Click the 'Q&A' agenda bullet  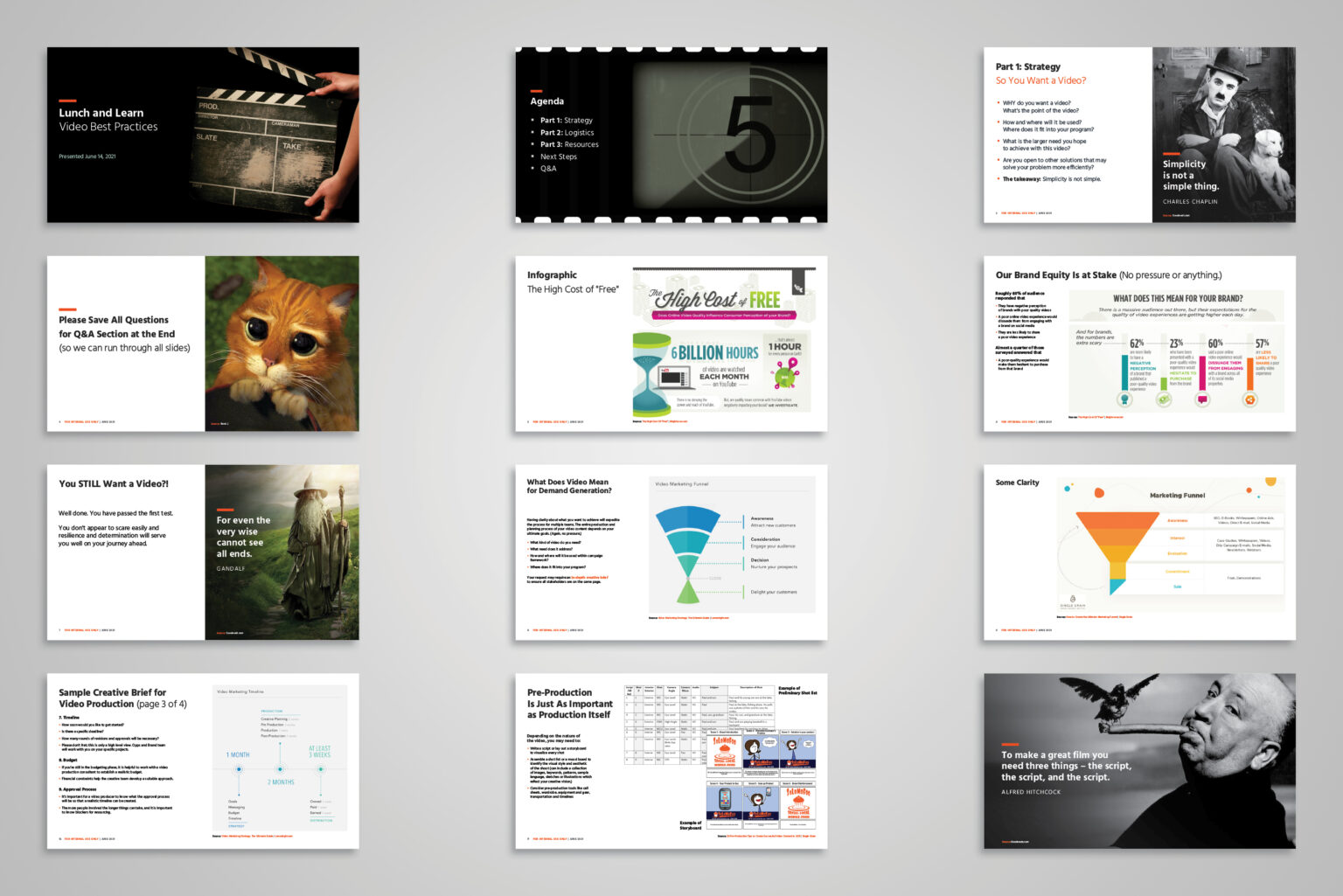[548, 169]
